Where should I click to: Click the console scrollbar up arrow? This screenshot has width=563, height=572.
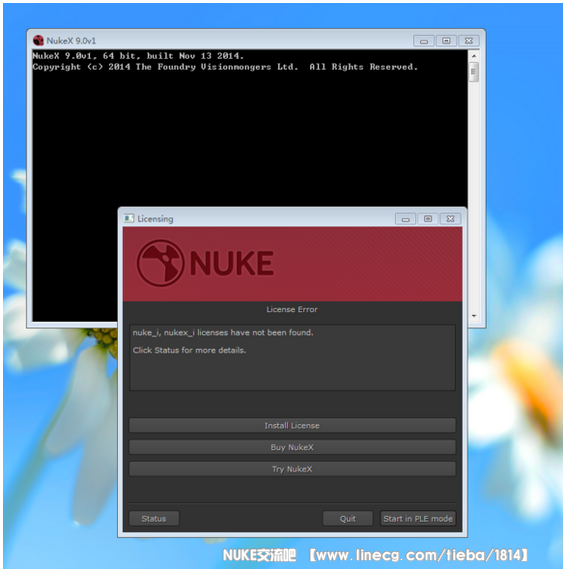click(x=474, y=56)
